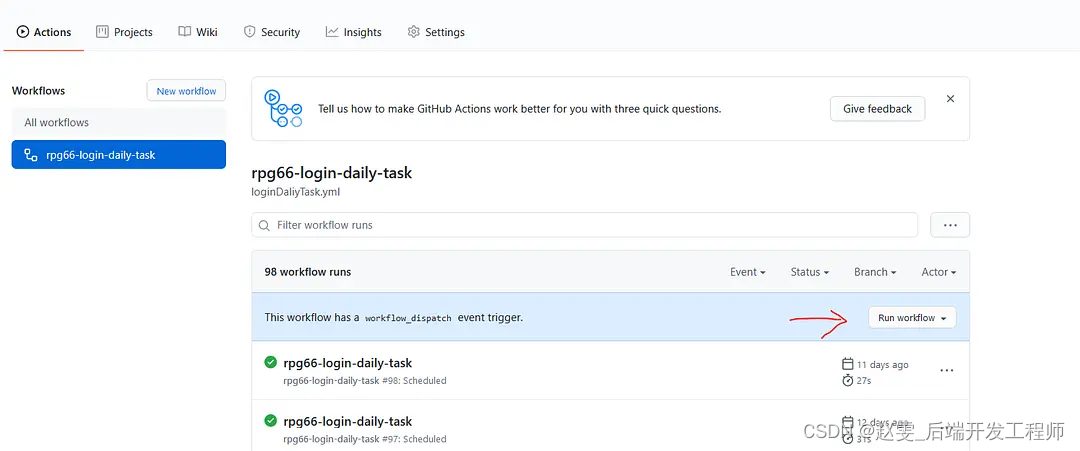The width and height of the screenshot is (1080, 451).
Task: Click the '27s' duration text
Action: pos(864,381)
